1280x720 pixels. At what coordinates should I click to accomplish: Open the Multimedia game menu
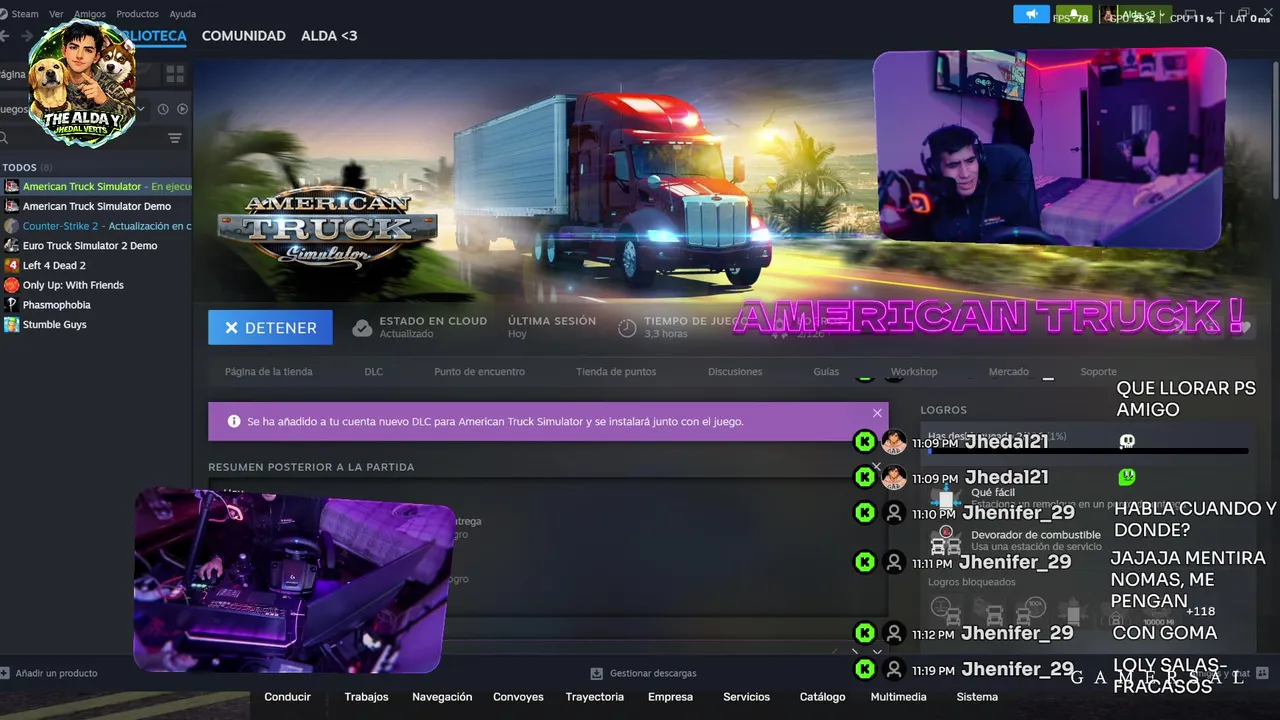click(898, 697)
